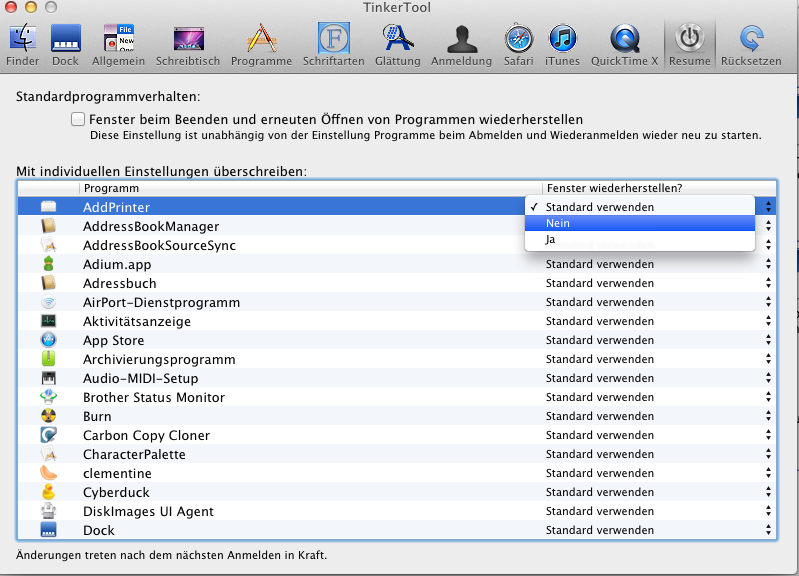Click the Aktivitätsanzeige icon
799x576 pixels.
tap(48, 321)
